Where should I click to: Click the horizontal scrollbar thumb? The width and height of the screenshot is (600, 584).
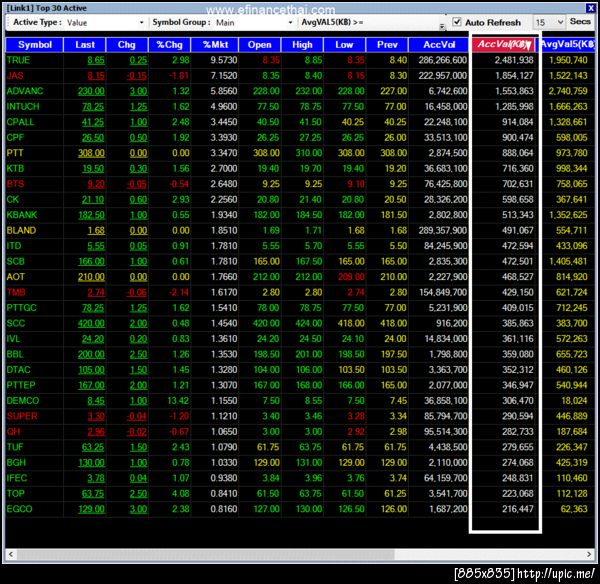pos(205,554)
